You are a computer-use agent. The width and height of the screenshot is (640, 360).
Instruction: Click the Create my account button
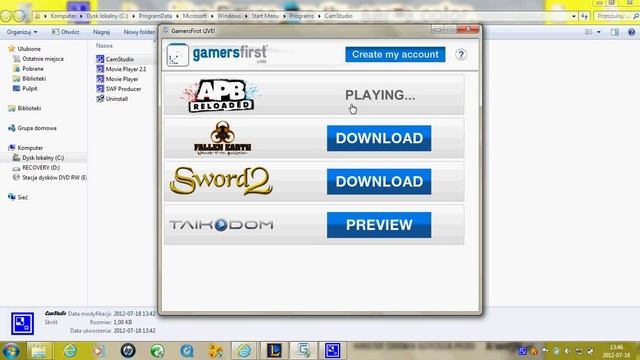click(395, 54)
